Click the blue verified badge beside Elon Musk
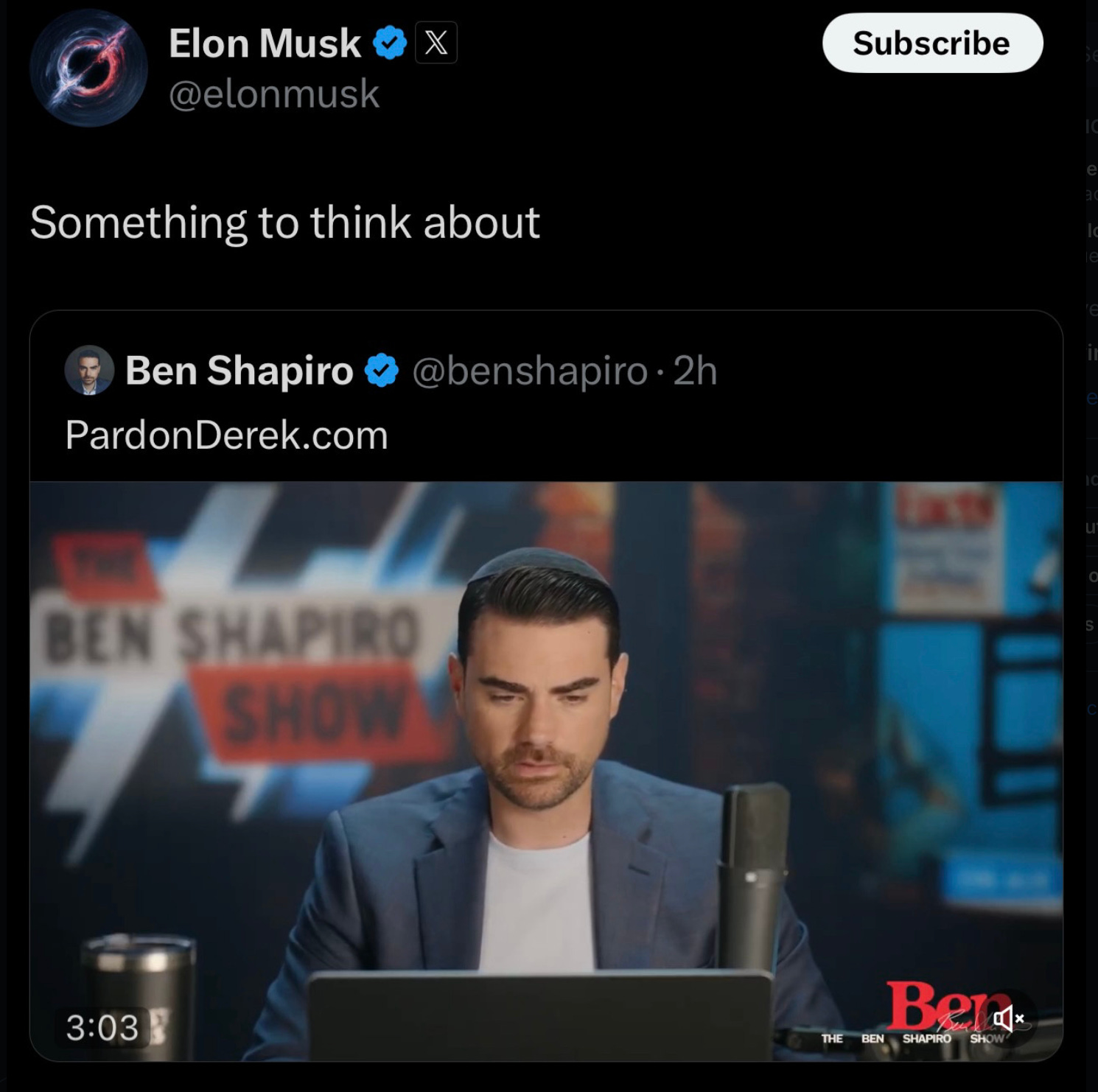 tap(390, 43)
